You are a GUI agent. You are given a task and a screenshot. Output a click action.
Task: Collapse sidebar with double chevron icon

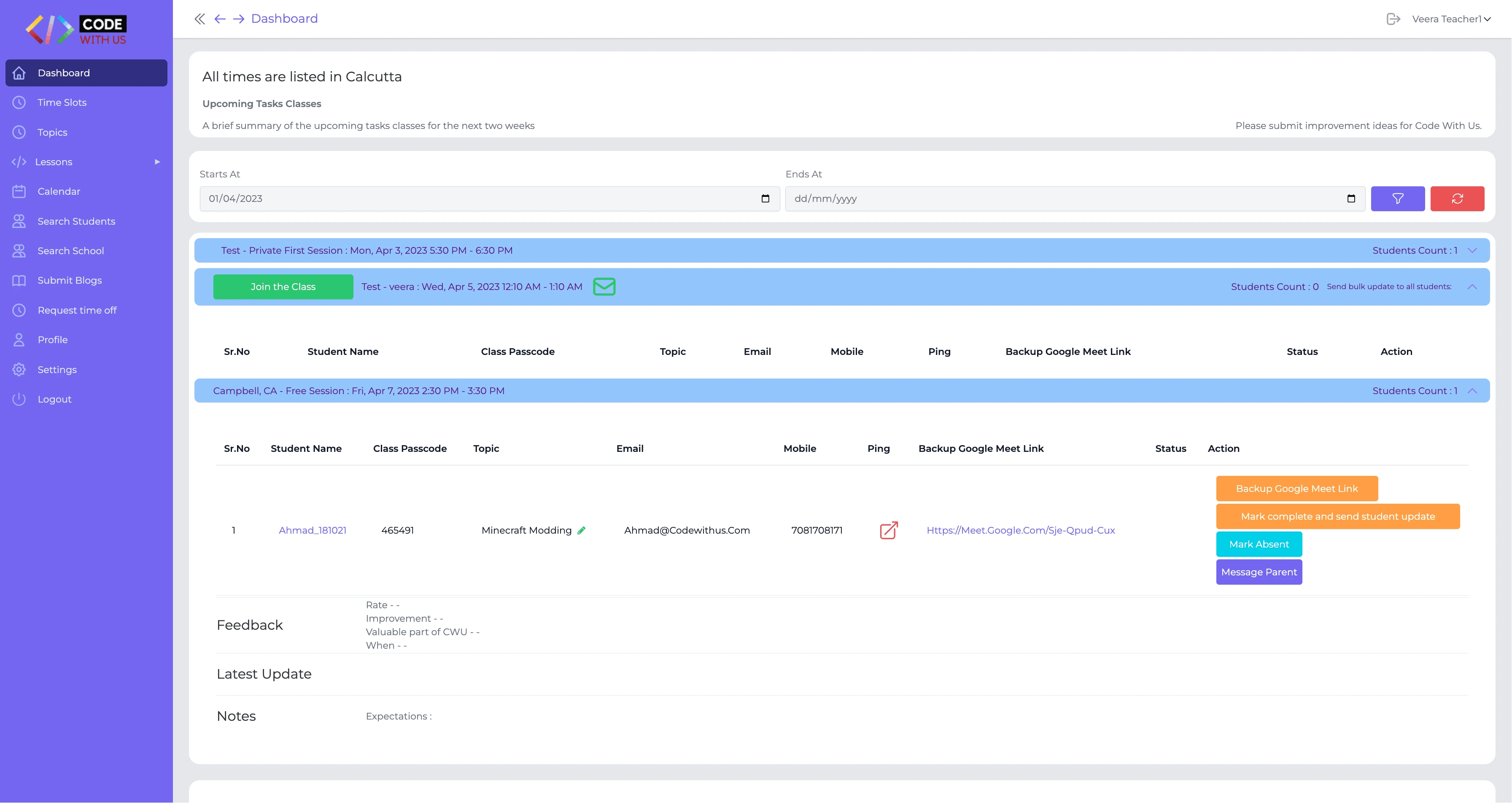tap(199, 19)
